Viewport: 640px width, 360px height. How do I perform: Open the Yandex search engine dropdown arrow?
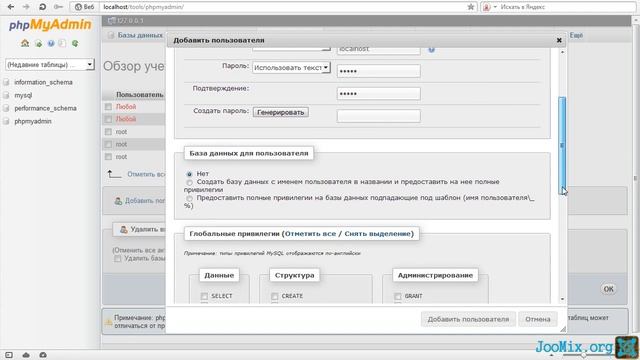[495, 7]
